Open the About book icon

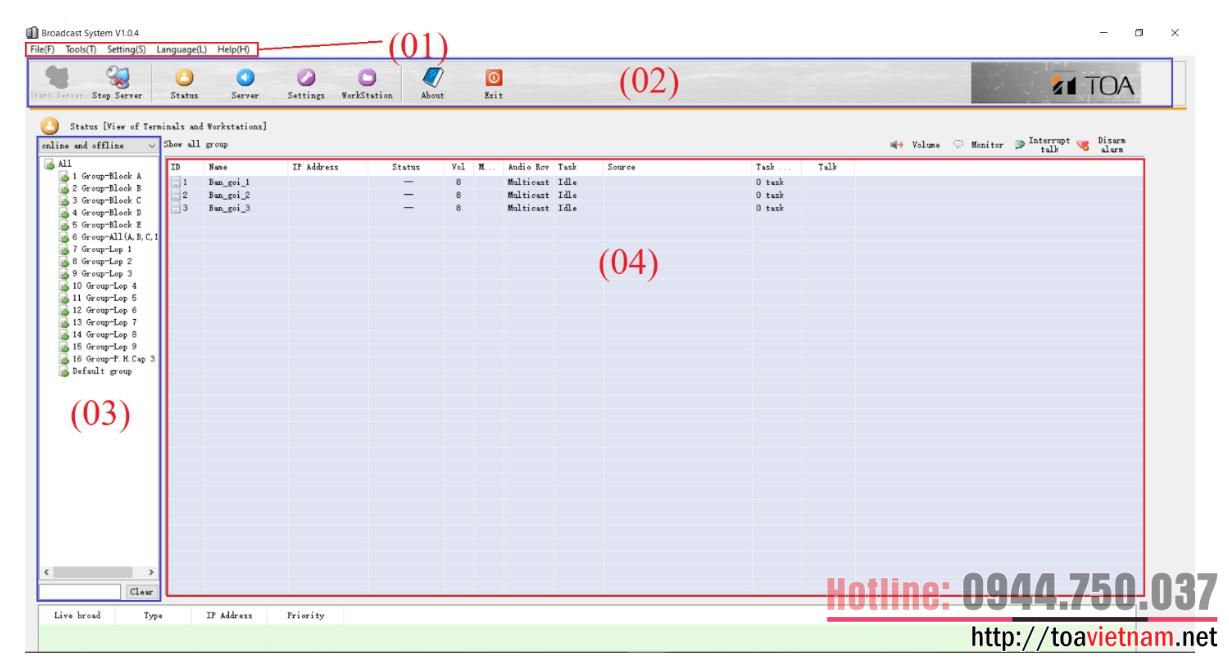[x=433, y=76]
